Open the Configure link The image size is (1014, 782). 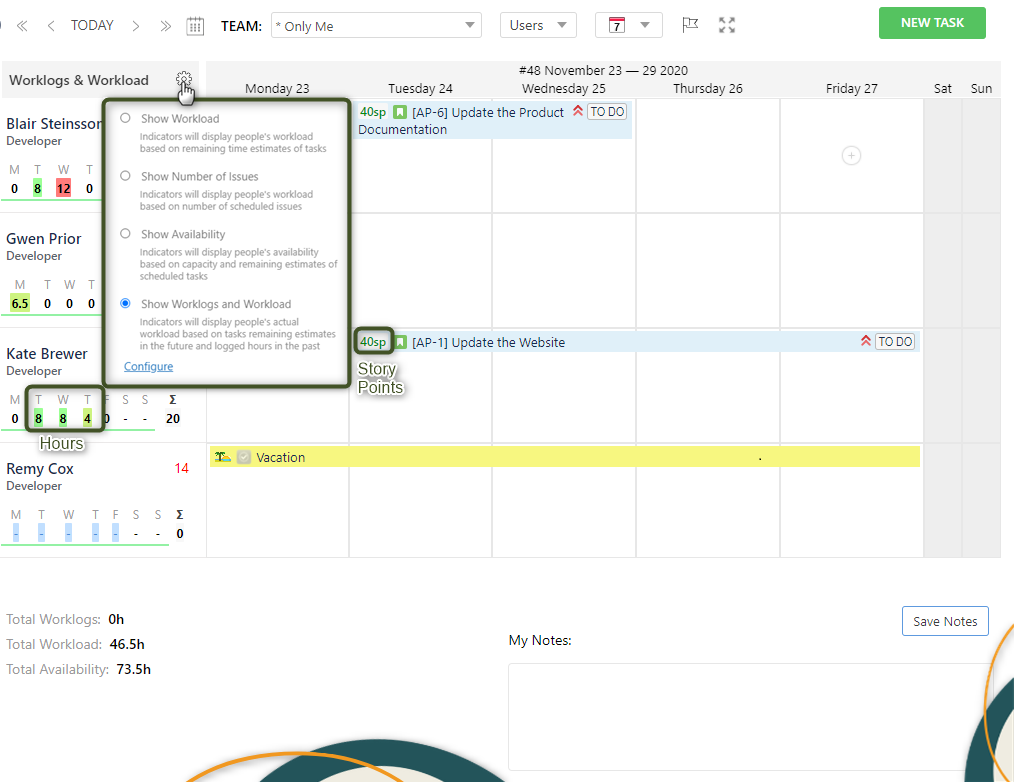click(148, 366)
